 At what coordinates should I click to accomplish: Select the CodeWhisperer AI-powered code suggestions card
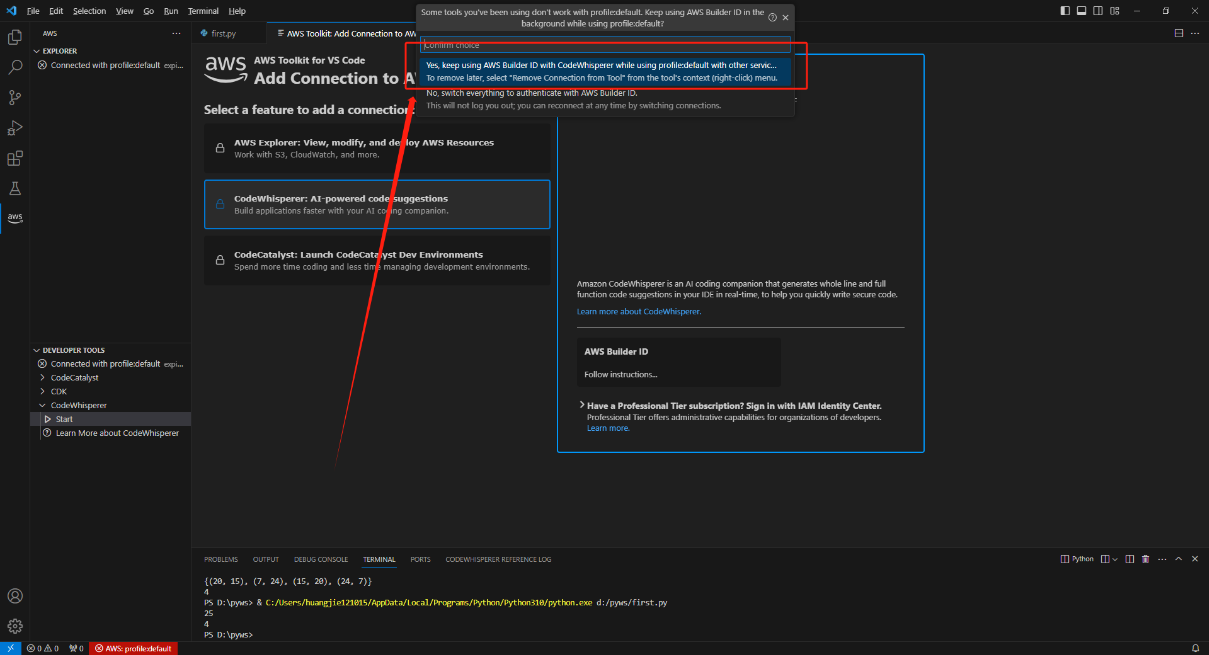point(377,204)
